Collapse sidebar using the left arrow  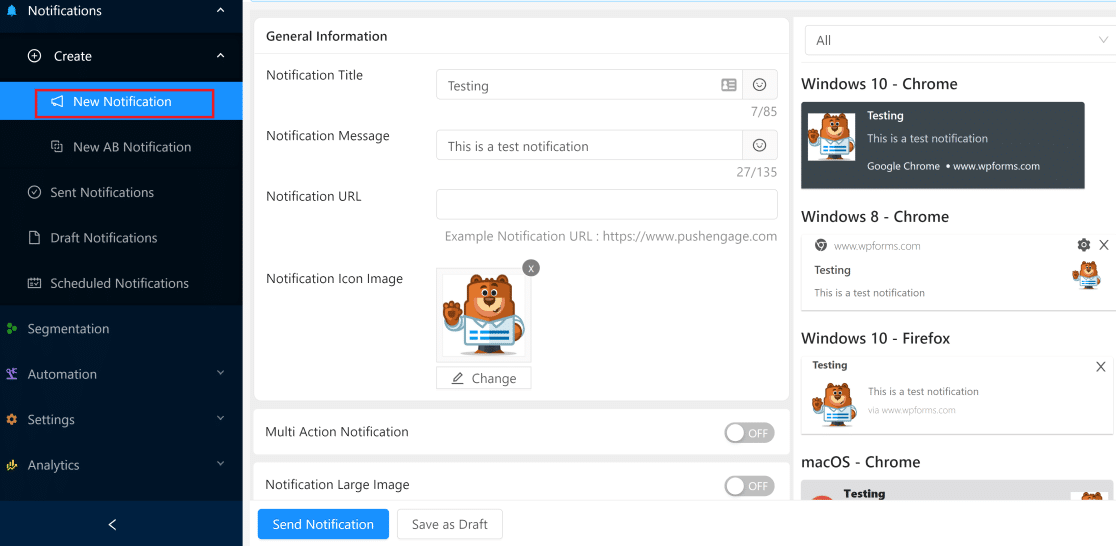[x=112, y=524]
